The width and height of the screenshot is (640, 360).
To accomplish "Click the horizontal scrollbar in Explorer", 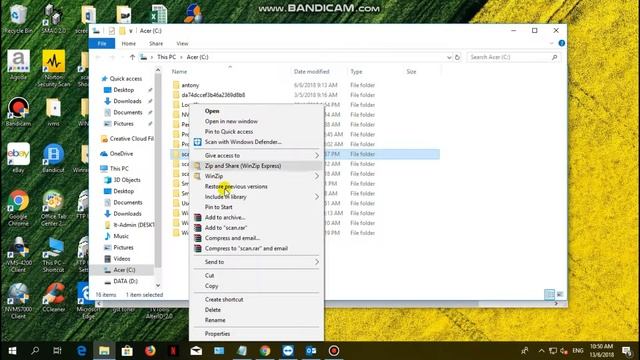I will pyautogui.click(x=327, y=304).
